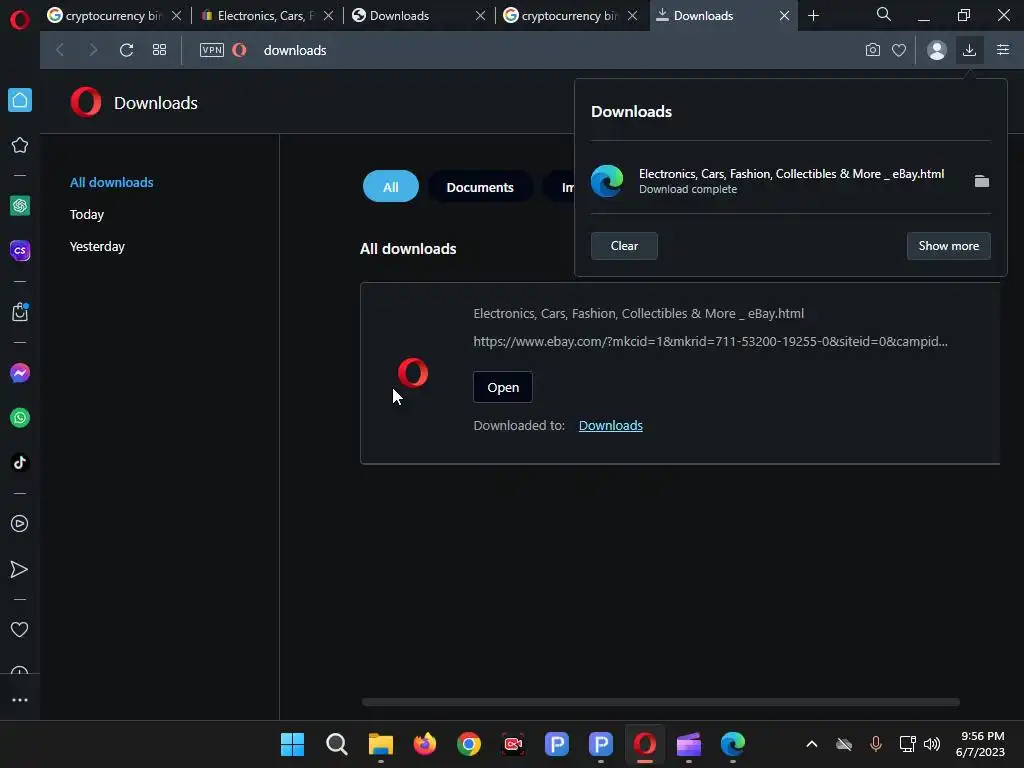Select All downloads in left panel
Screen dimensions: 1024x768
112,183
